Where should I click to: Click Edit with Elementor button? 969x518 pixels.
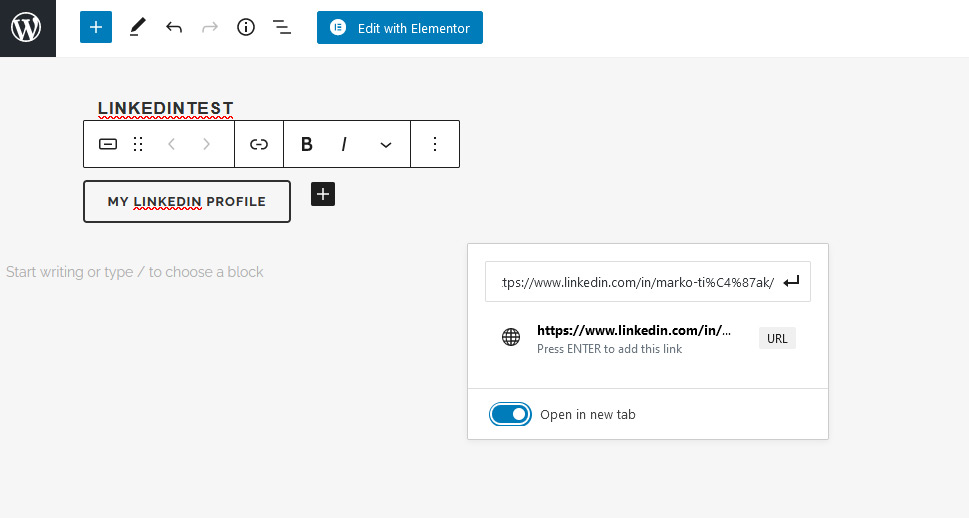400,28
